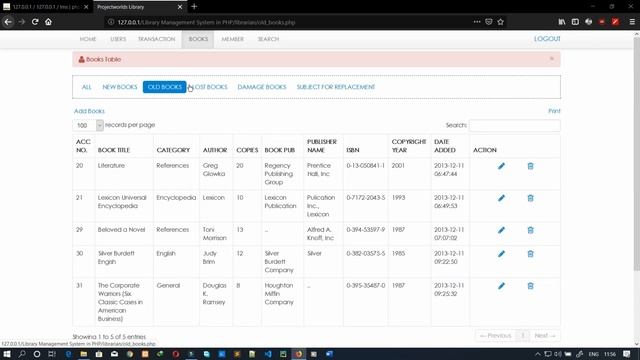Edit the Lexicon Universal Encyclopedia row
The width and height of the screenshot is (640, 360).
(x=501, y=198)
